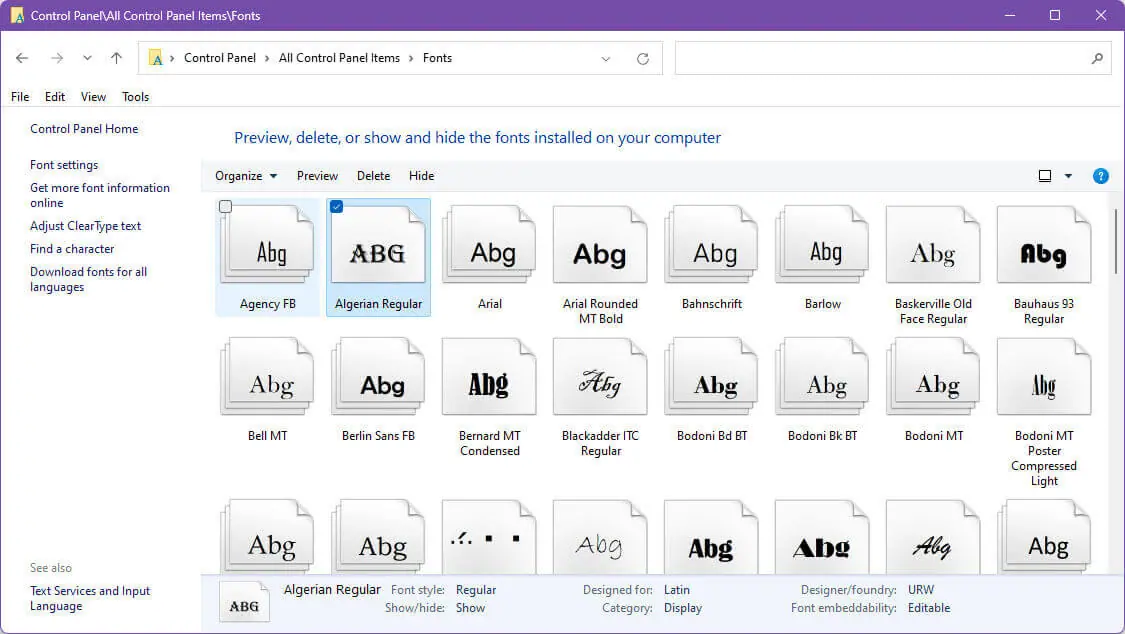Expand the chevron after All Control Panel Items
The image size is (1125, 634).
point(411,58)
